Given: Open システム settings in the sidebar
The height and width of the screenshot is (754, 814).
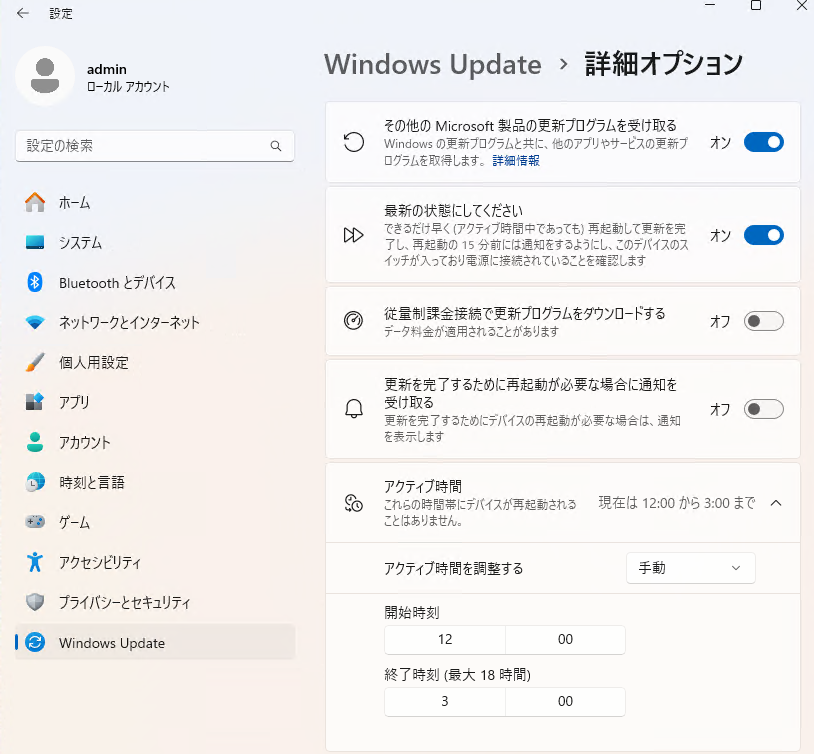Looking at the screenshot, I should click(x=155, y=242).
